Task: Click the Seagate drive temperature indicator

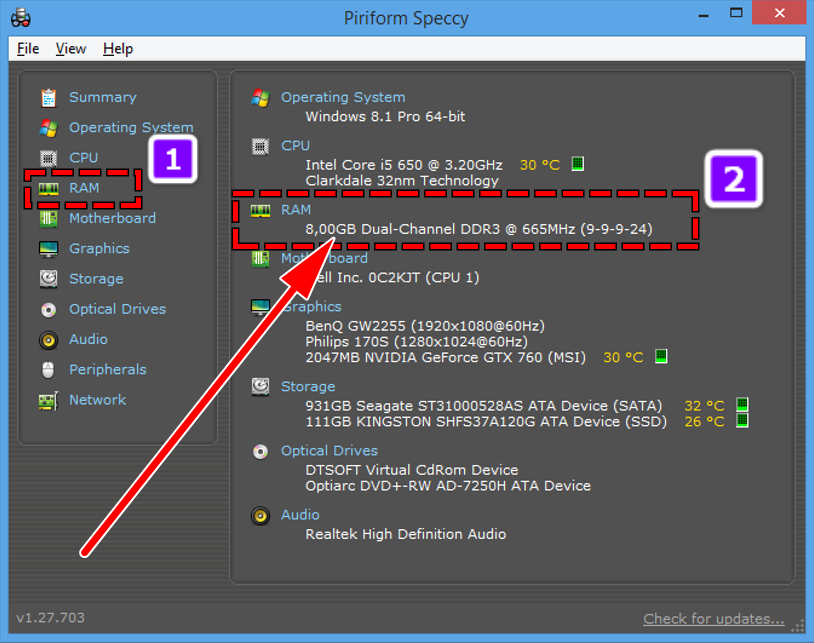Action: (x=742, y=406)
